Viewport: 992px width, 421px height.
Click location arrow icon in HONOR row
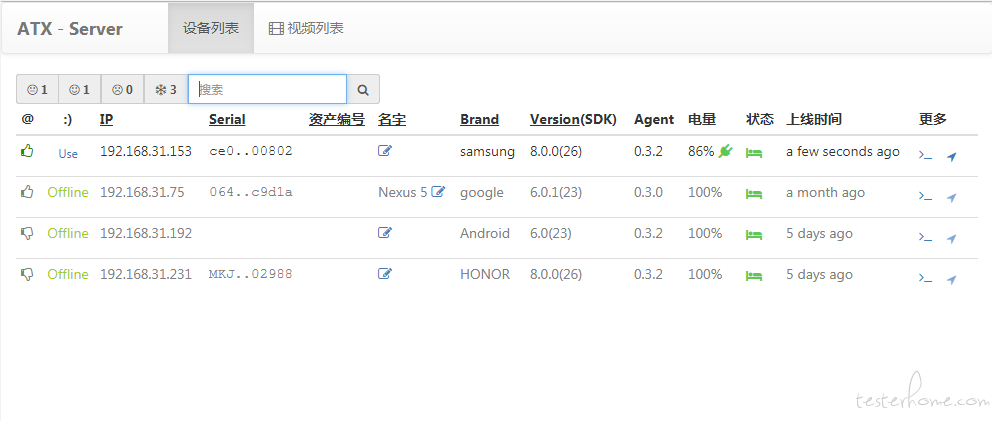[951, 279]
